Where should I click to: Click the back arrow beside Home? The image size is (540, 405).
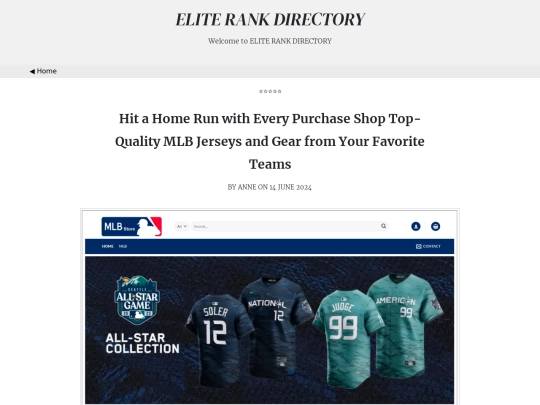click(x=32, y=71)
